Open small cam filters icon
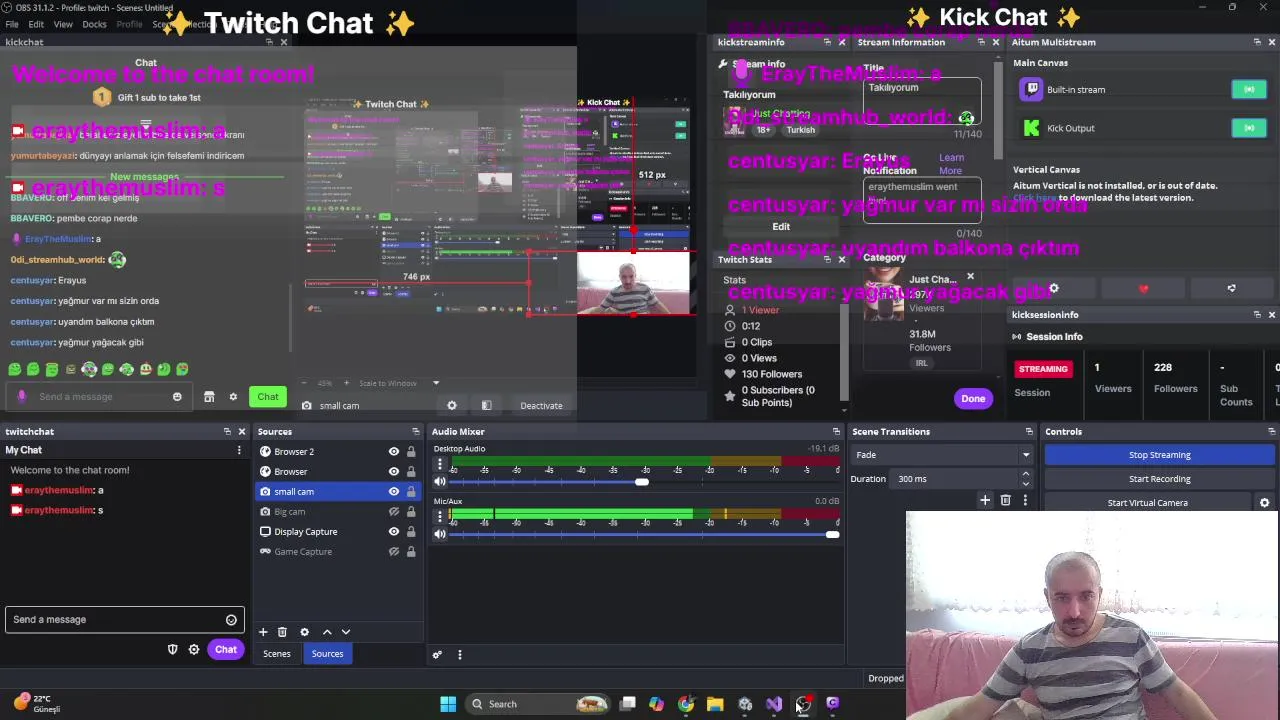This screenshot has width=1280, height=720. 486,406
